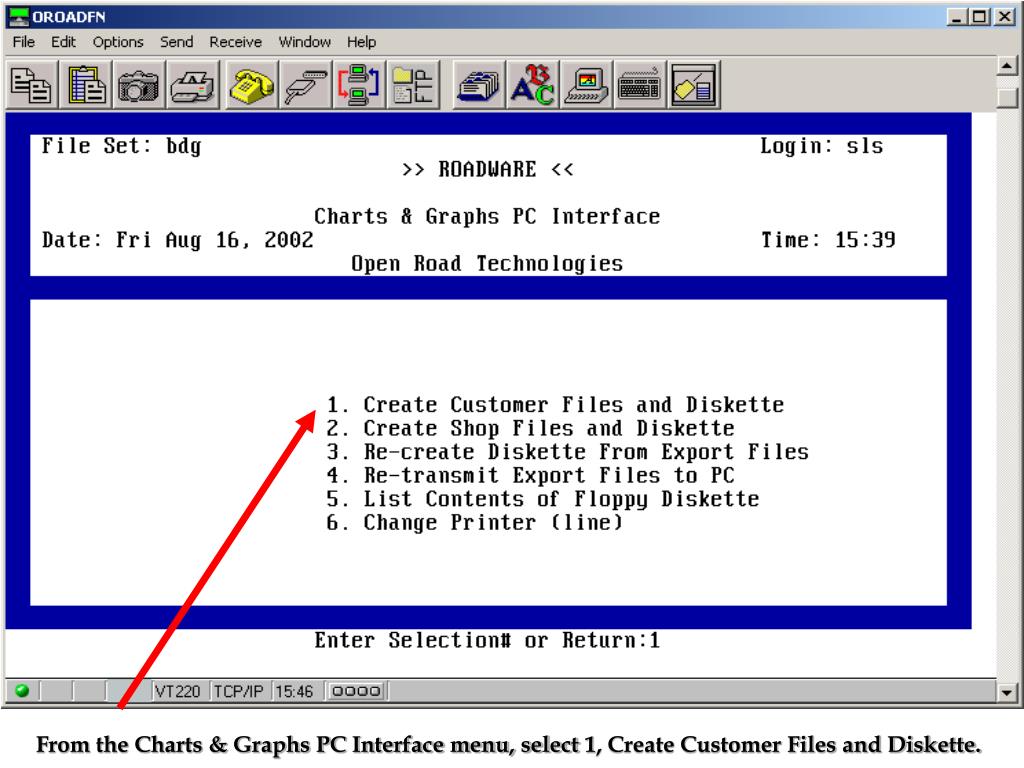Click the Login: sls text
Screen dimensions: 1024x768
coord(822,146)
